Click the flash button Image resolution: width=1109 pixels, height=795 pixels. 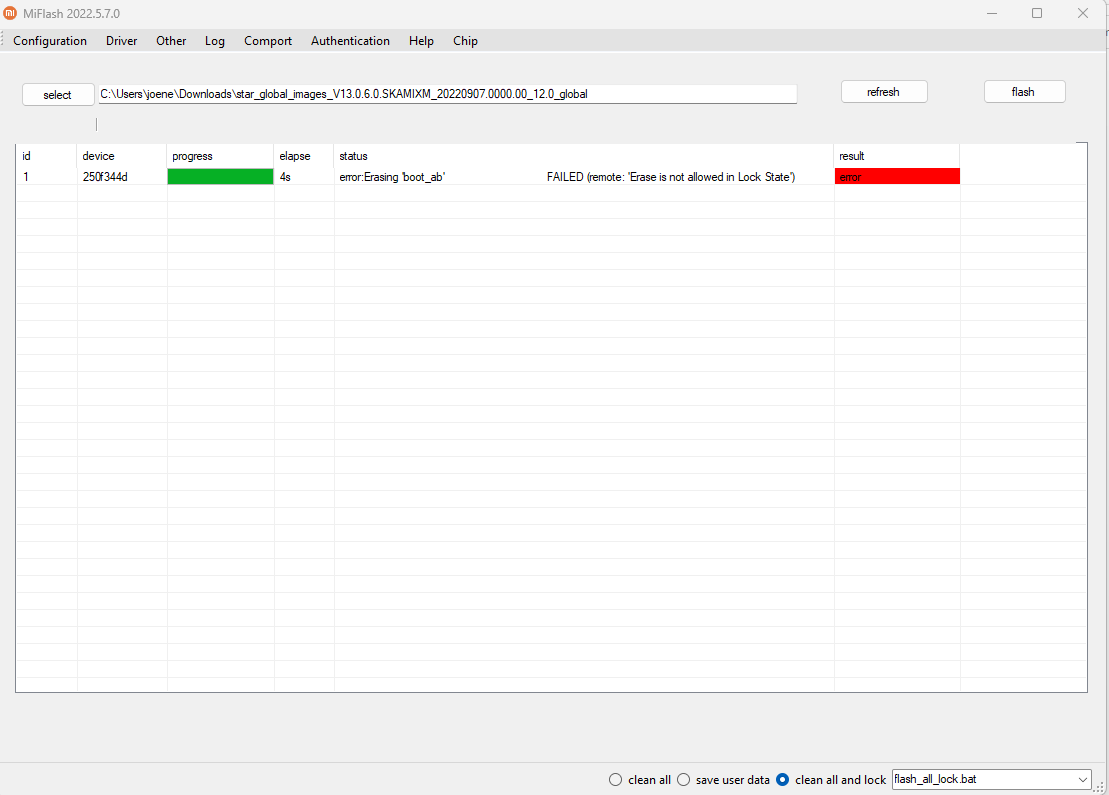coord(1024,92)
